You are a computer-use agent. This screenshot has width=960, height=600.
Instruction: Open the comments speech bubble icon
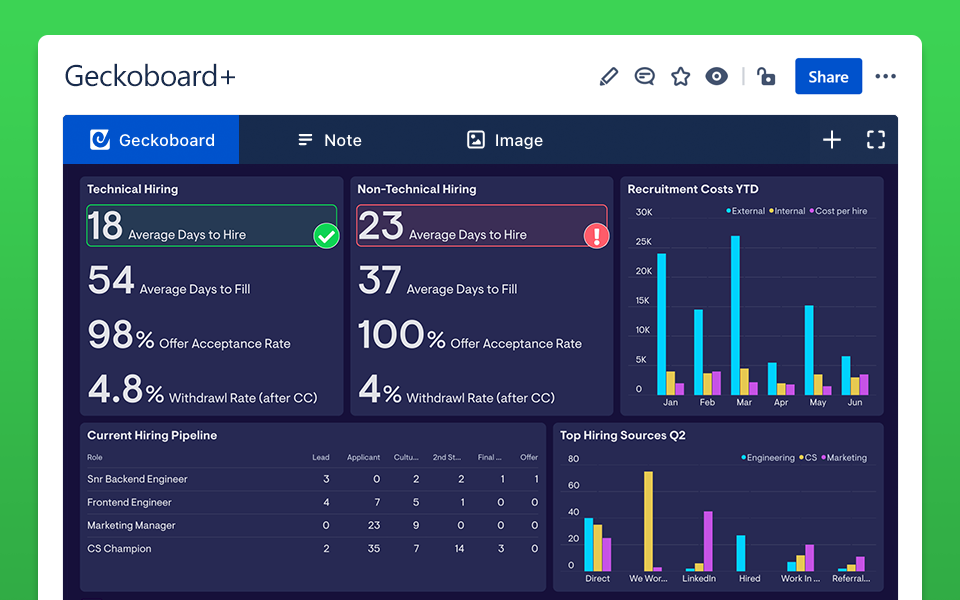pyautogui.click(x=645, y=77)
